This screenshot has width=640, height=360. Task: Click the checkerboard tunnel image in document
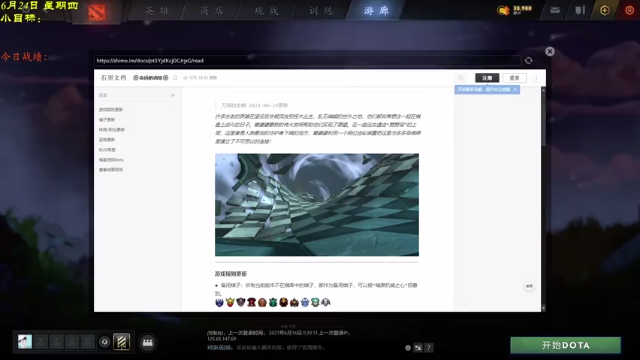[x=317, y=204]
